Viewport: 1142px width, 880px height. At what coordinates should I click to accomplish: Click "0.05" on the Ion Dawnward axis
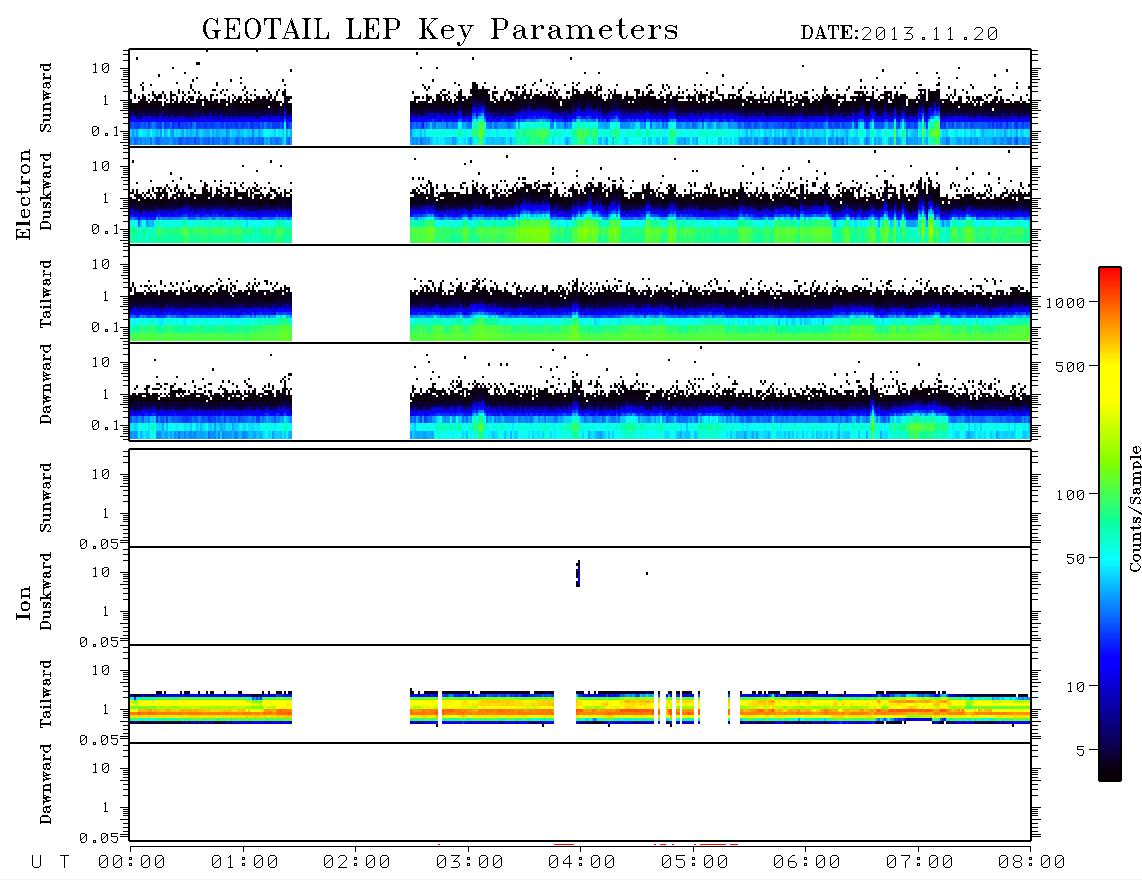98,838
